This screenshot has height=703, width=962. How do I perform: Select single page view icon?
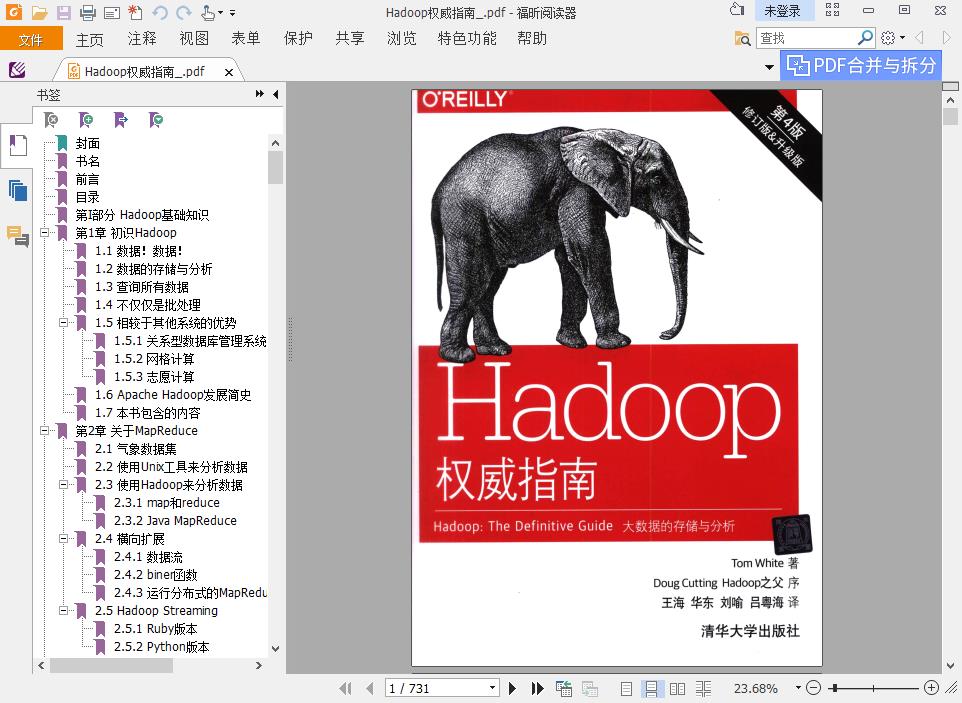626,689
